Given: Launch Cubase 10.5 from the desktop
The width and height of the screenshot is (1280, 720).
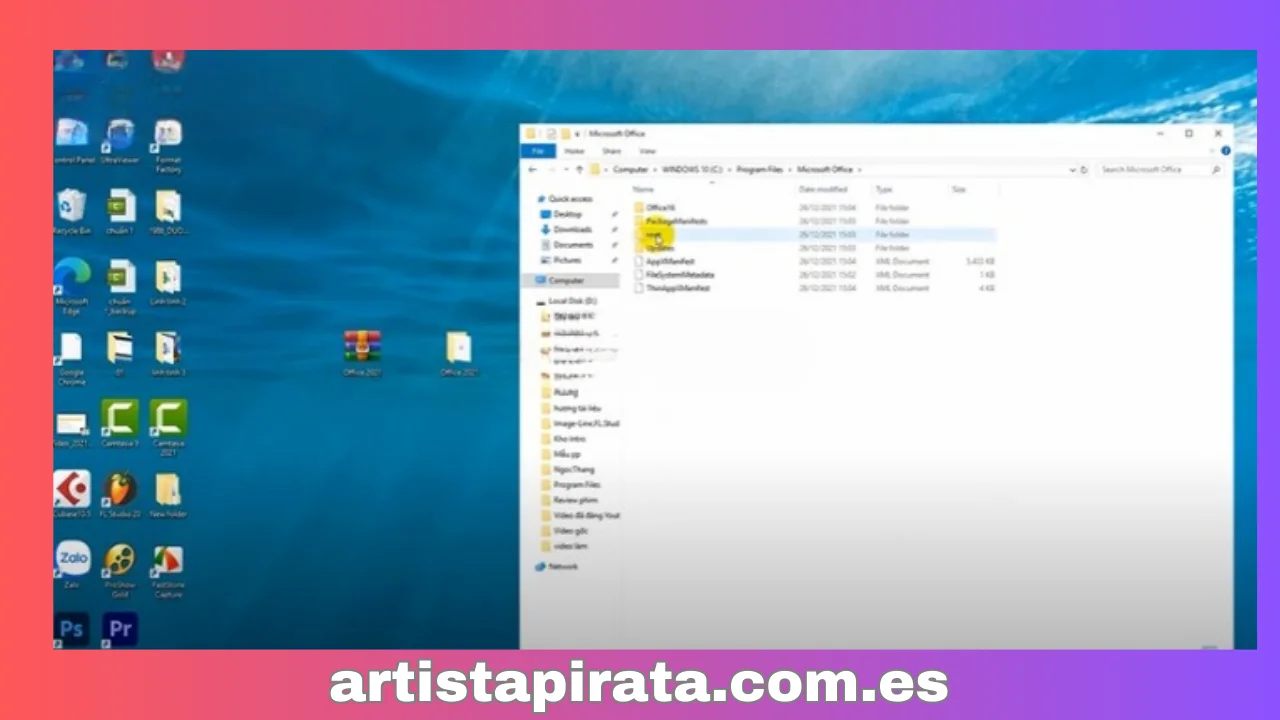Looking at the screenshot, I should coord(72,494).
